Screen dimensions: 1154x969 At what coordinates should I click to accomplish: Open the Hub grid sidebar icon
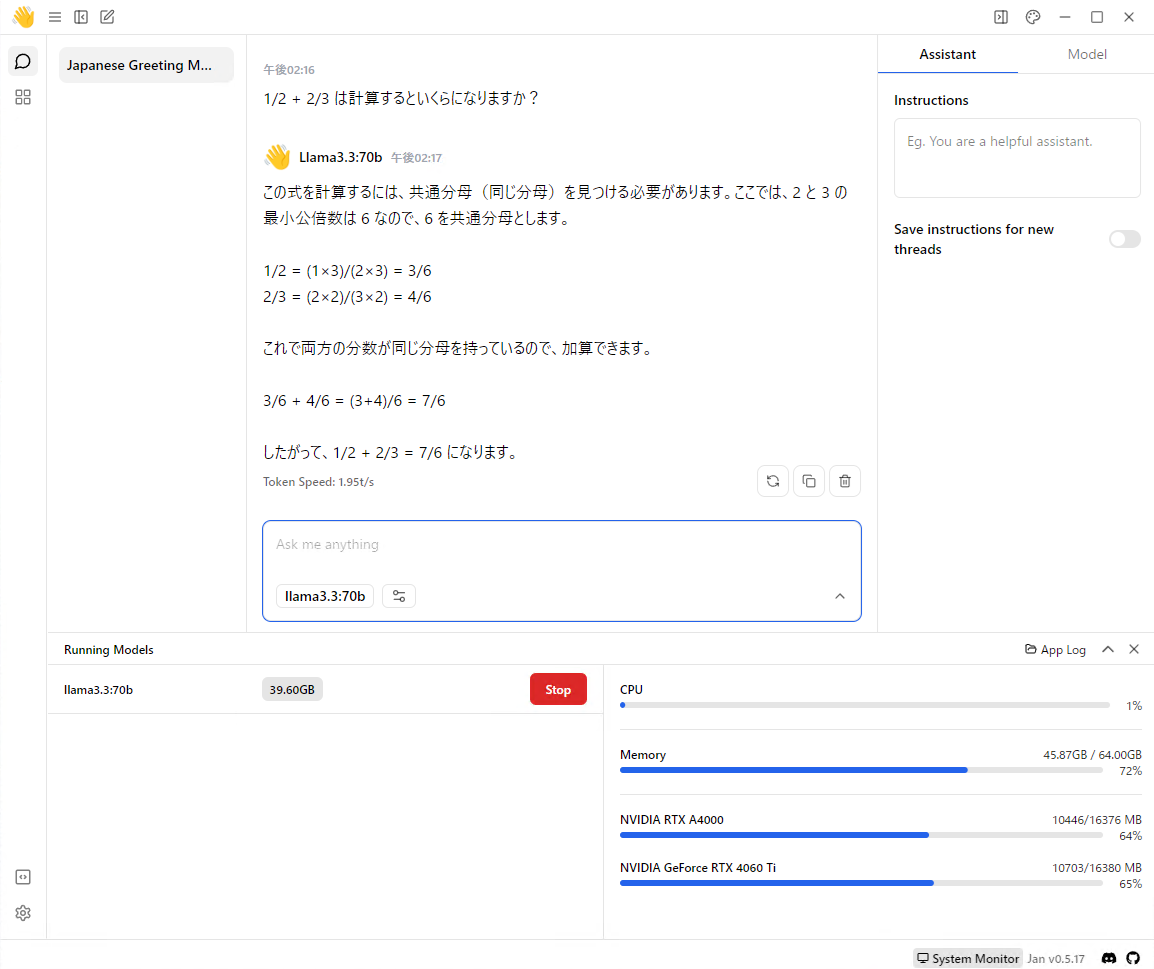[23, 97]
